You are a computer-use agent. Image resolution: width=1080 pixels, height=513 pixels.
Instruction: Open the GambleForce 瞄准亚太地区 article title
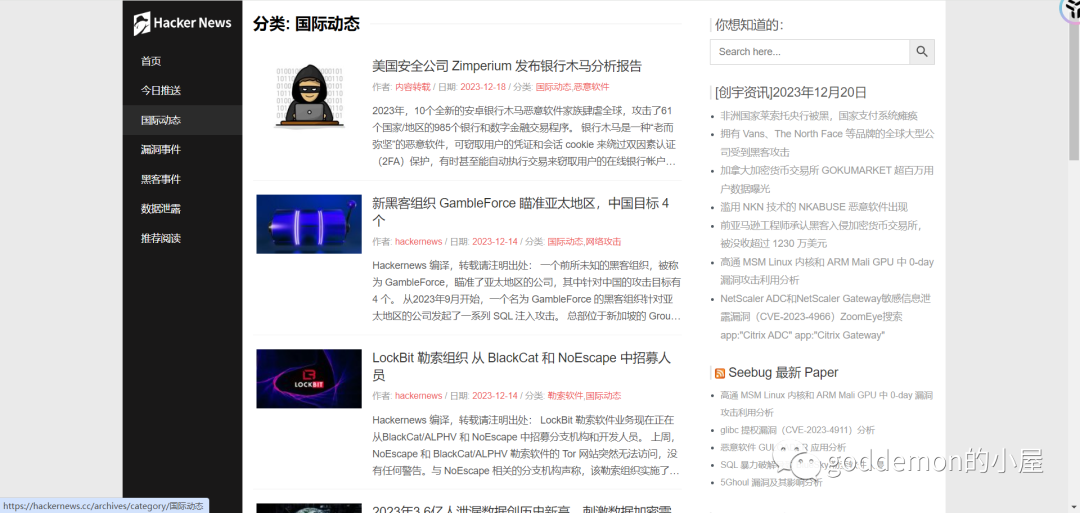(521, 212)
